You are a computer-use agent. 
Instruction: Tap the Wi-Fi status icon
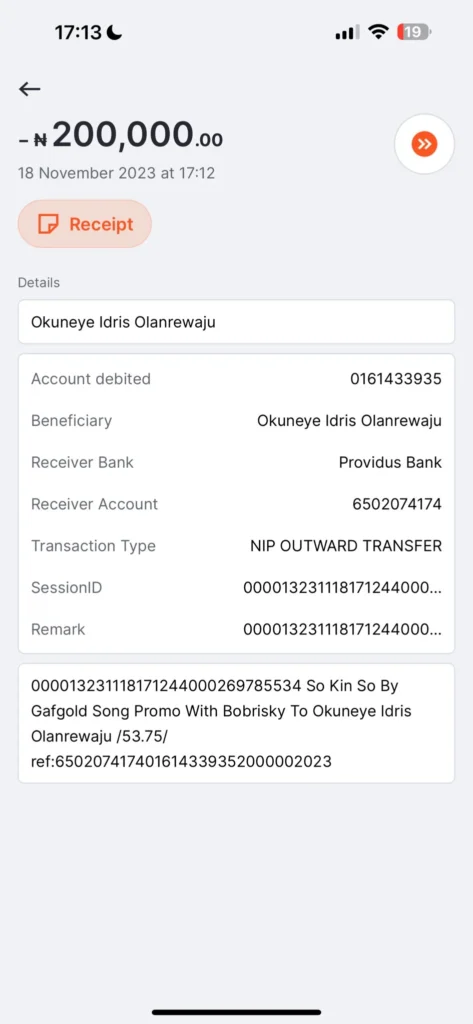(x=378, y=32)
